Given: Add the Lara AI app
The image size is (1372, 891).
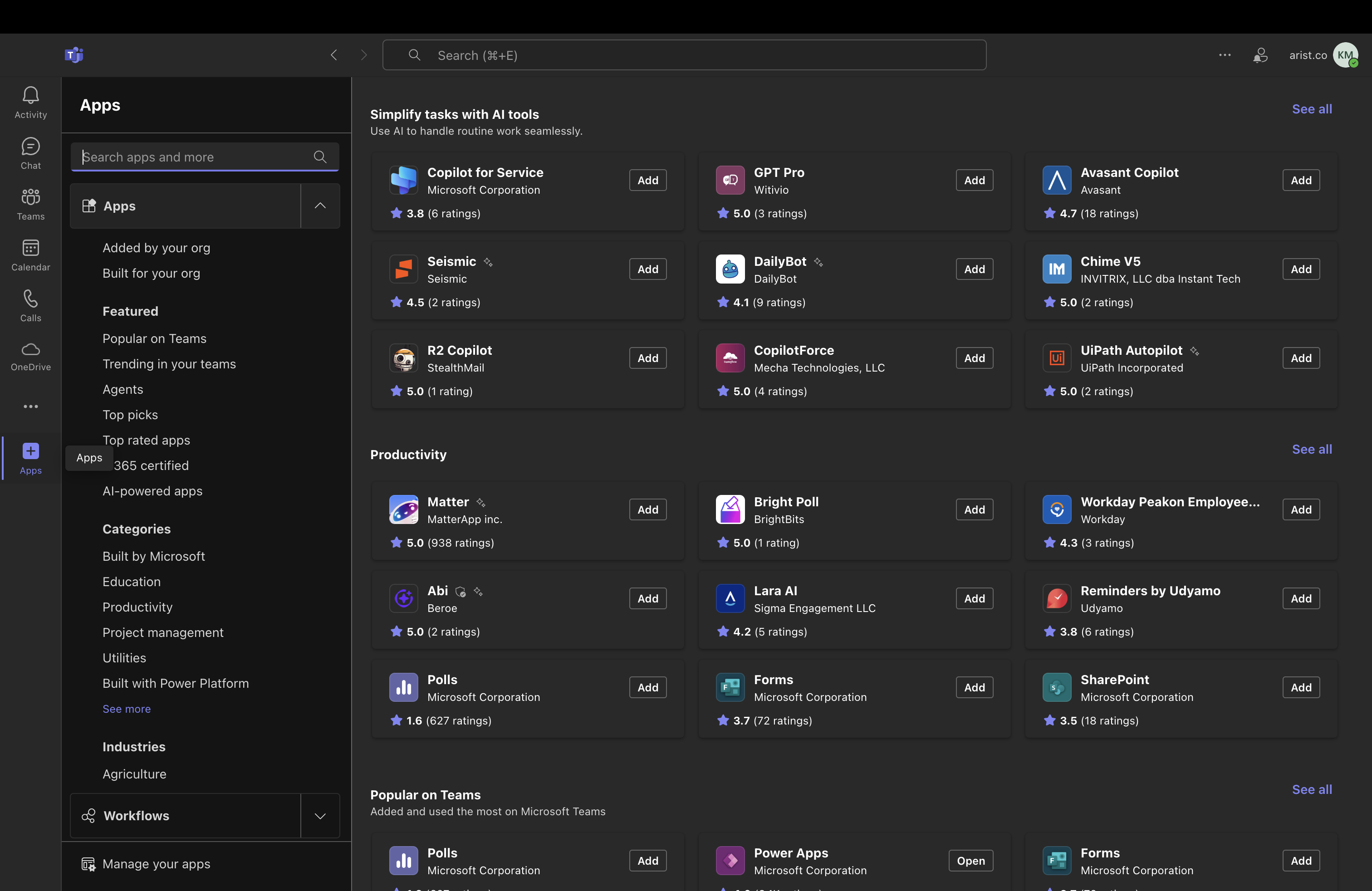Looking at the screenshot, I should [x=974, y=598].
